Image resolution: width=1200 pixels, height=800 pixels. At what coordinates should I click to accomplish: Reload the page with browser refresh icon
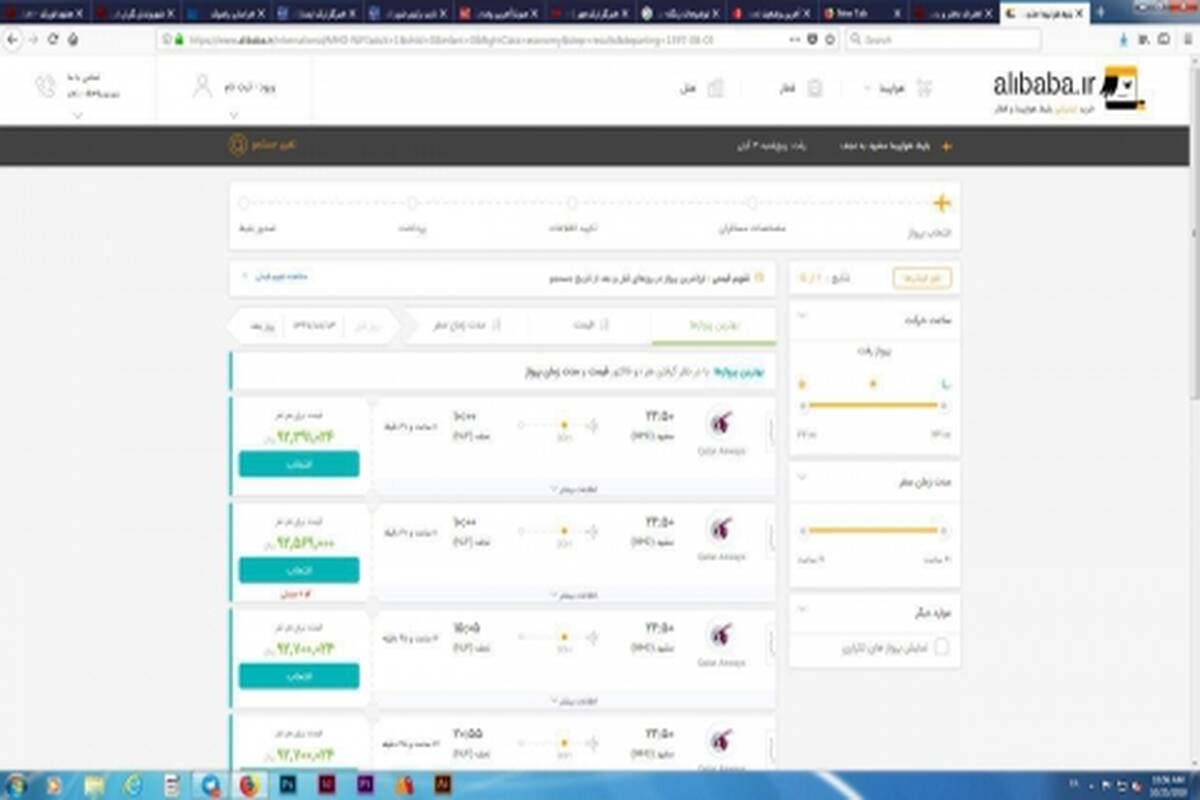point(53,38)
